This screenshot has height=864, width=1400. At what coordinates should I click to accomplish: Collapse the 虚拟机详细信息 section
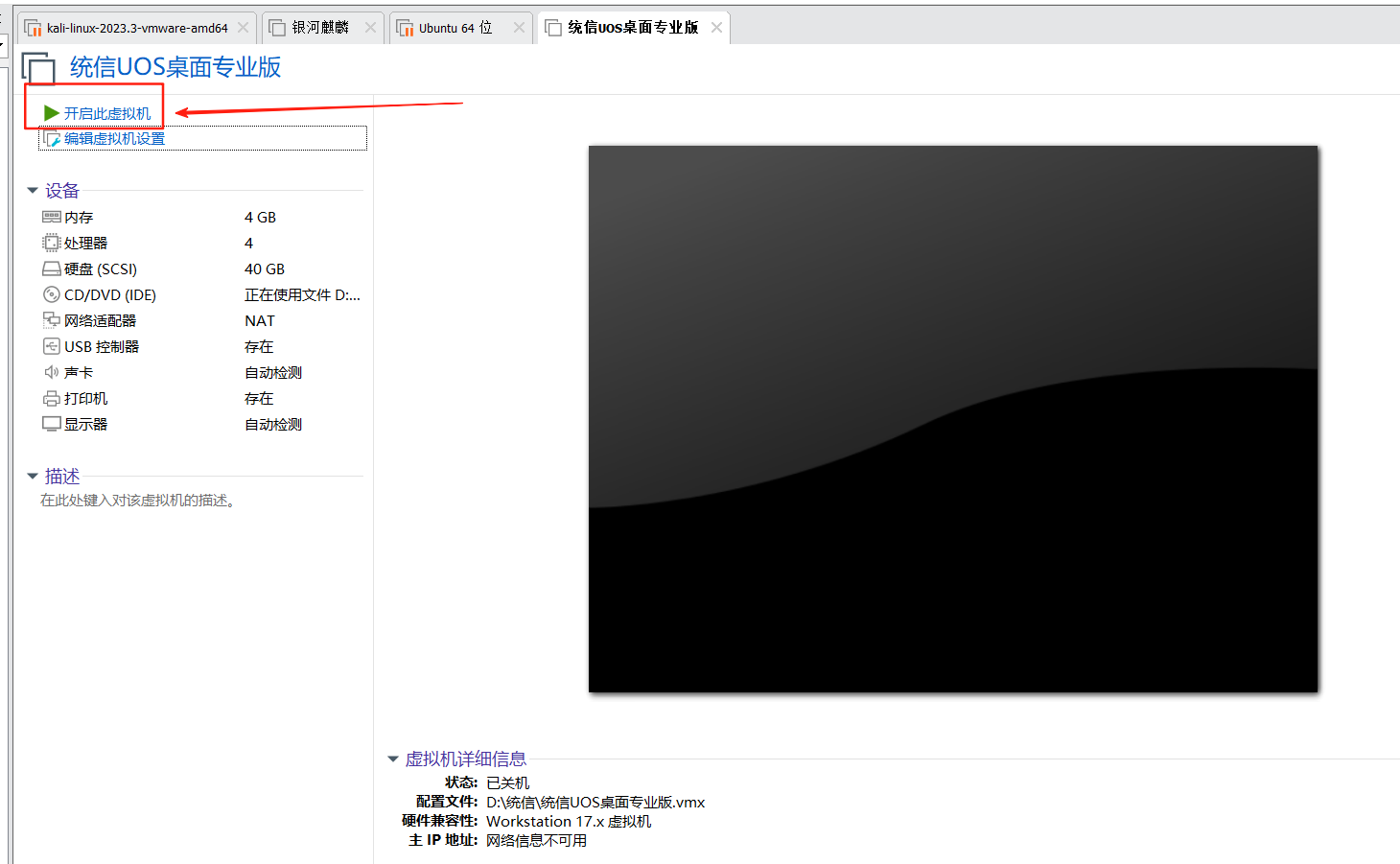(393, 759)
